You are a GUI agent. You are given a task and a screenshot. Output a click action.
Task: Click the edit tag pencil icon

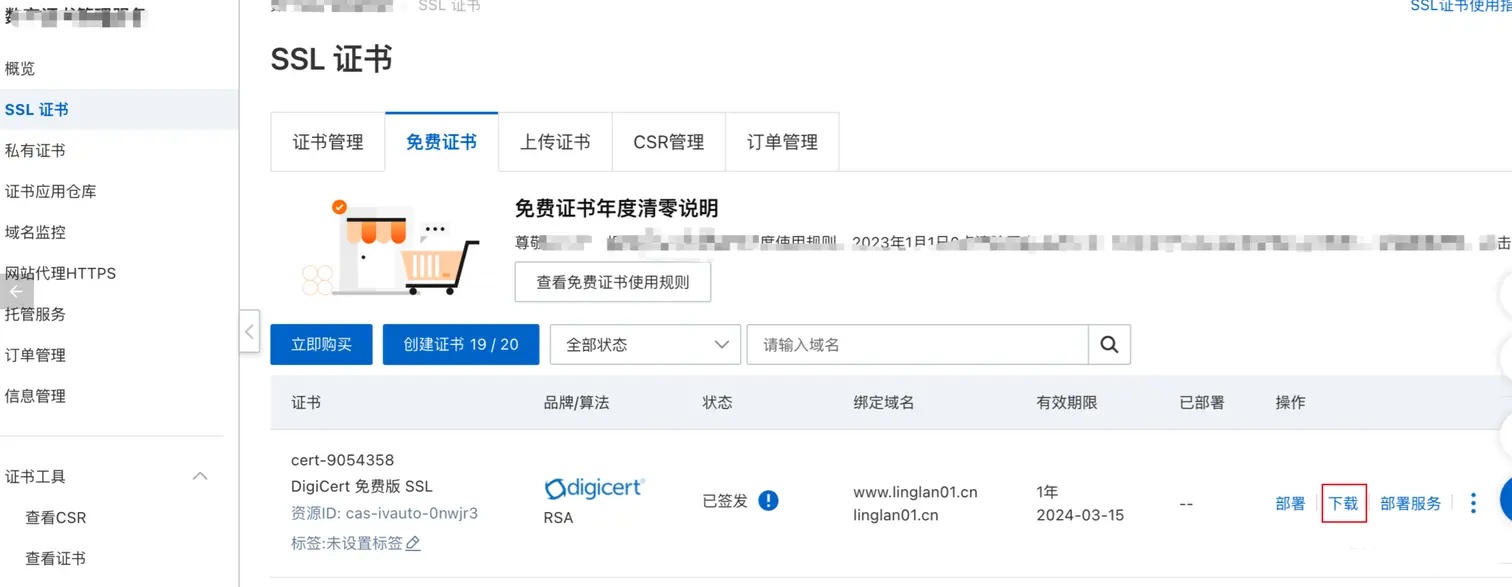(413, 543)
